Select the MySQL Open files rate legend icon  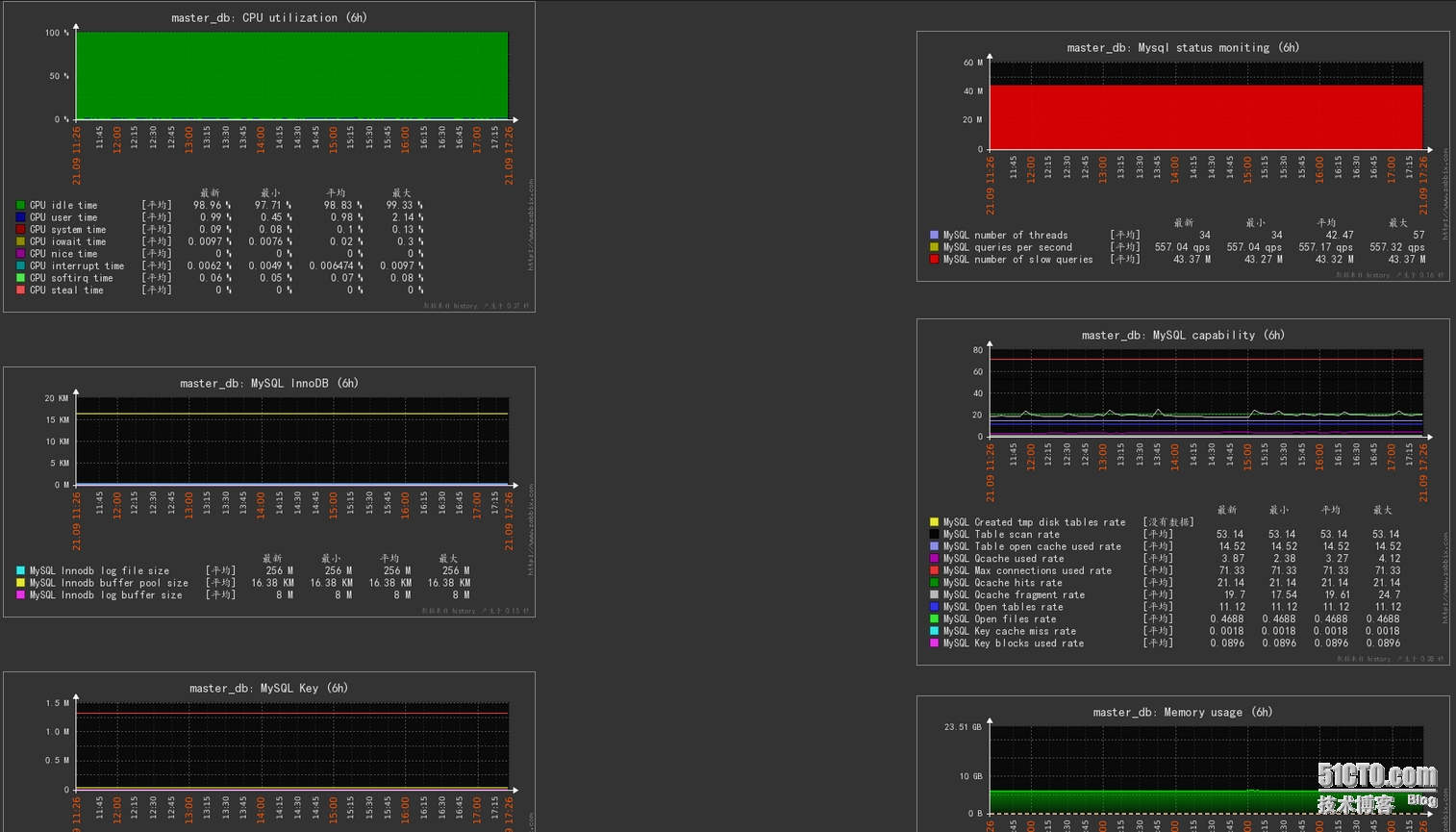[934, 618]
